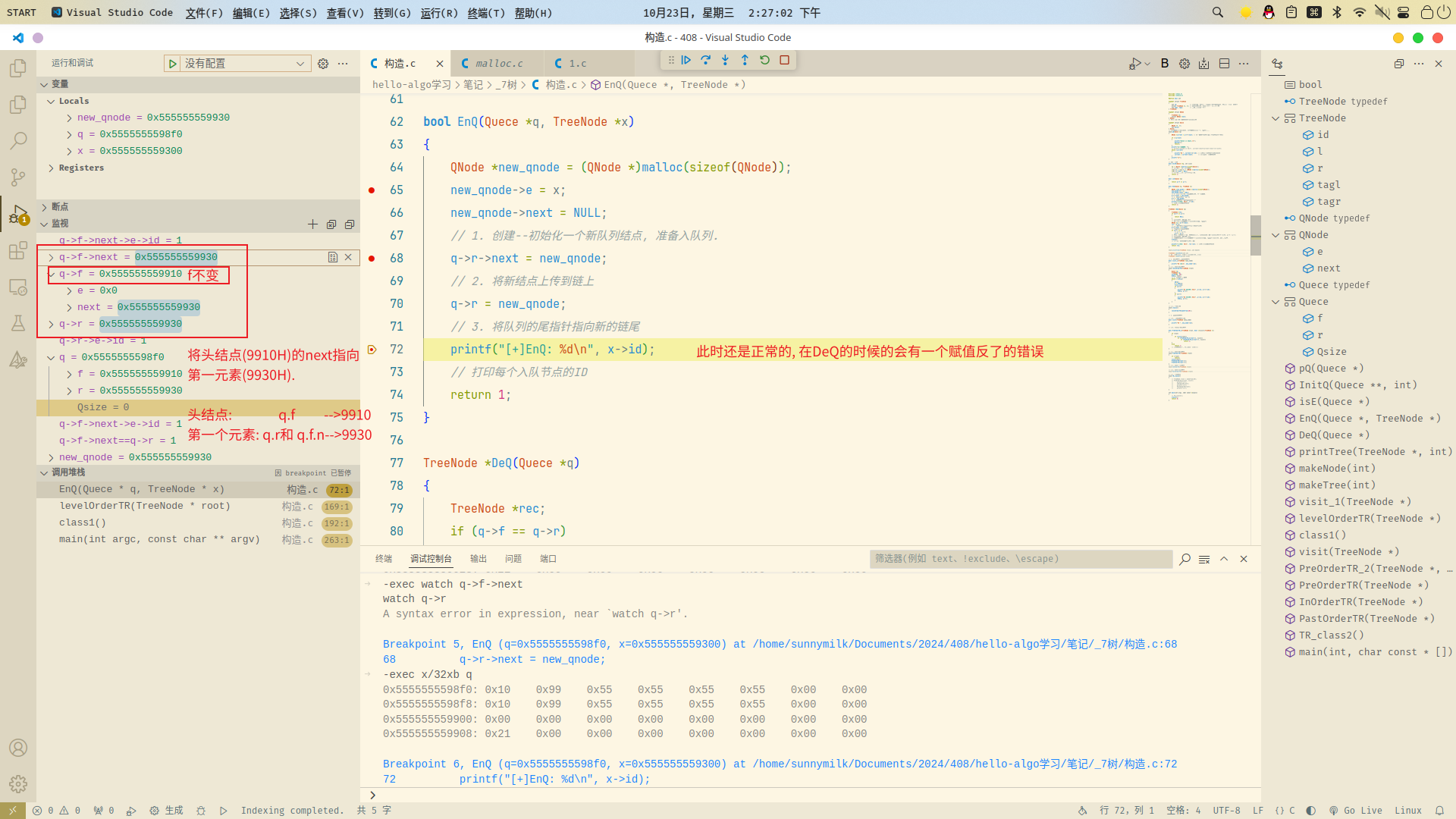The width and height of the screenshot is (1456, 819).
Task: Stop the debug session
Action: tap(785, 60)
